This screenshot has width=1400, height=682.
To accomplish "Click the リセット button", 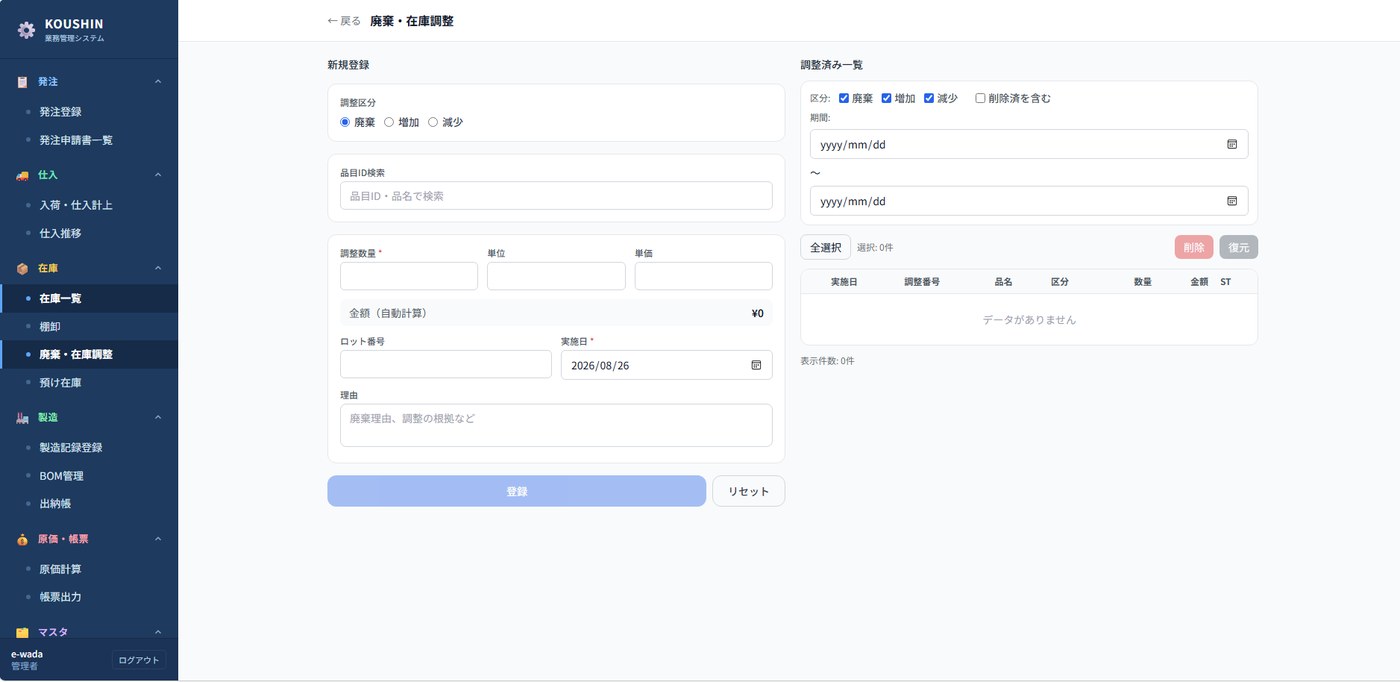I will pos(749,491).
